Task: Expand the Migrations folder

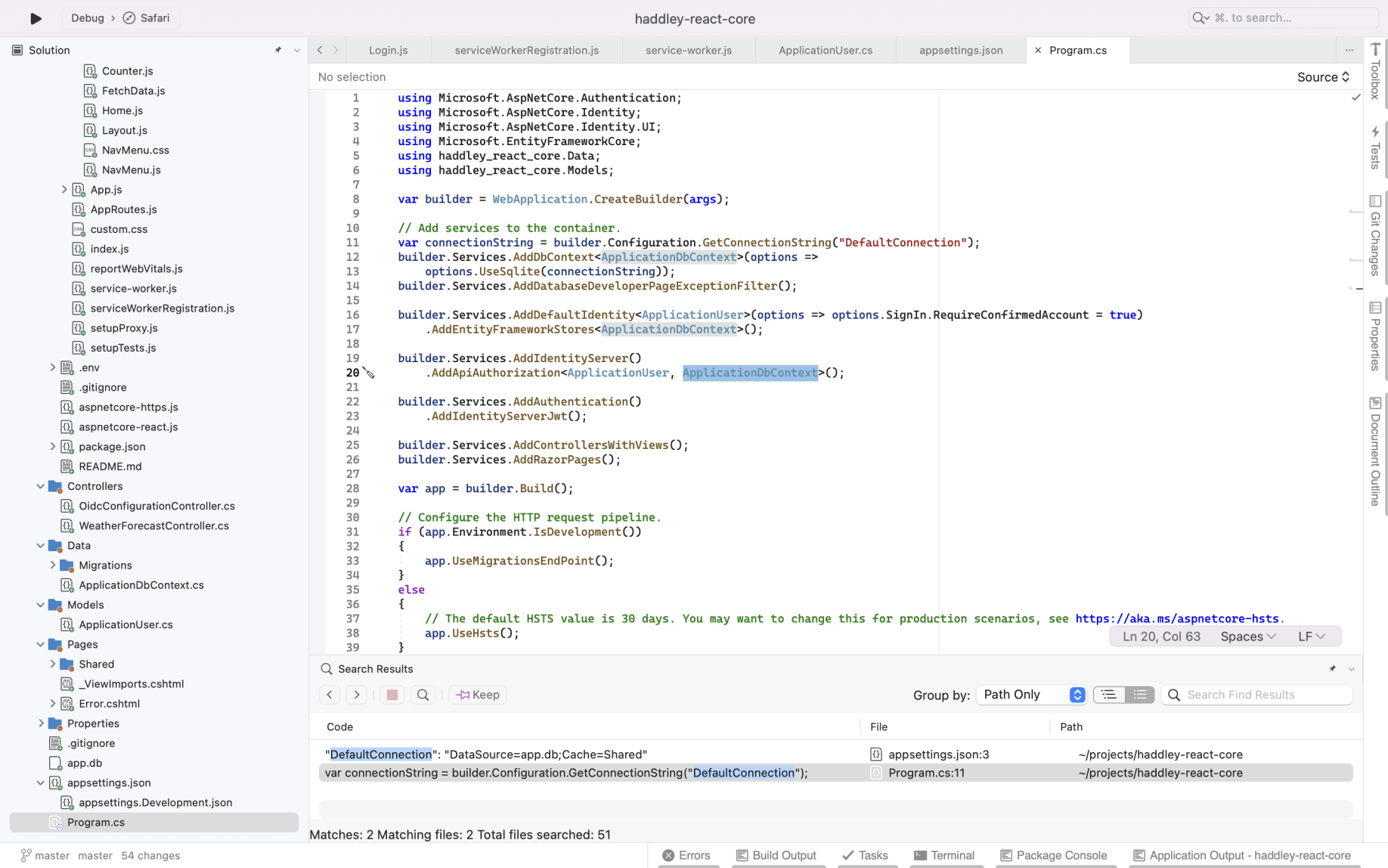Action: click(53, 565)
